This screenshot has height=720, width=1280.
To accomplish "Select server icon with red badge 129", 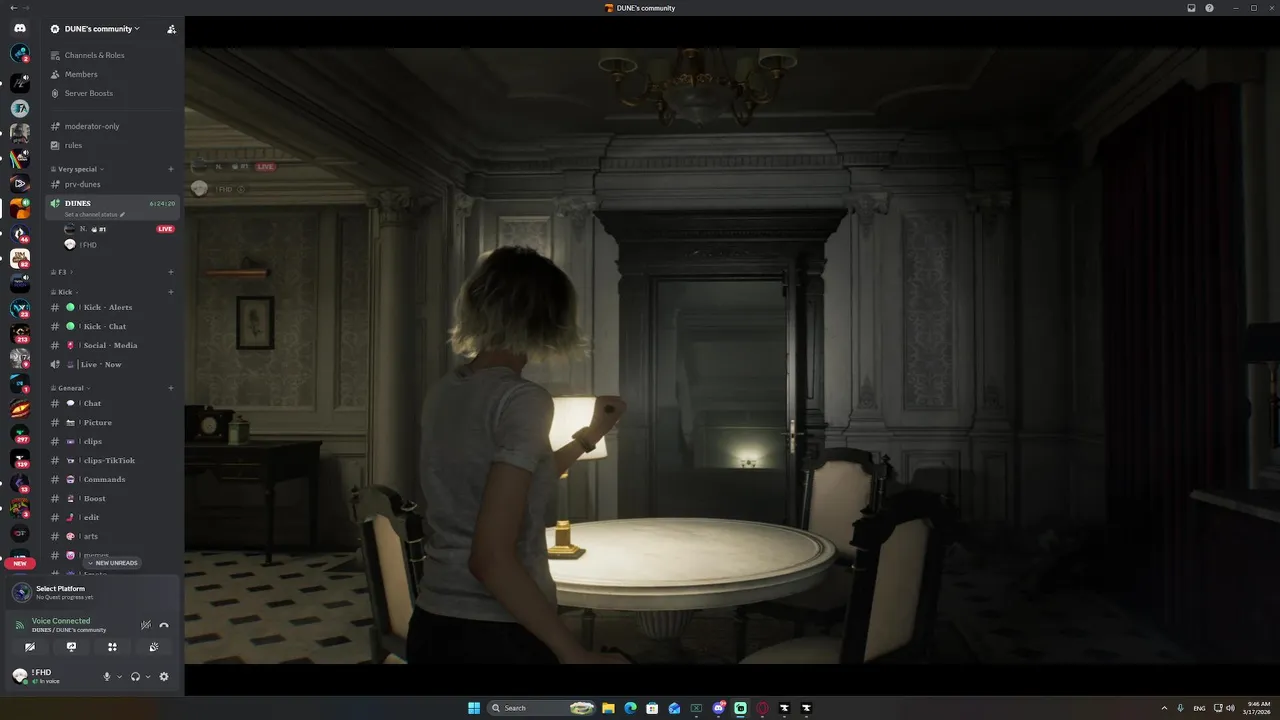I will click(x=20, y=458).
